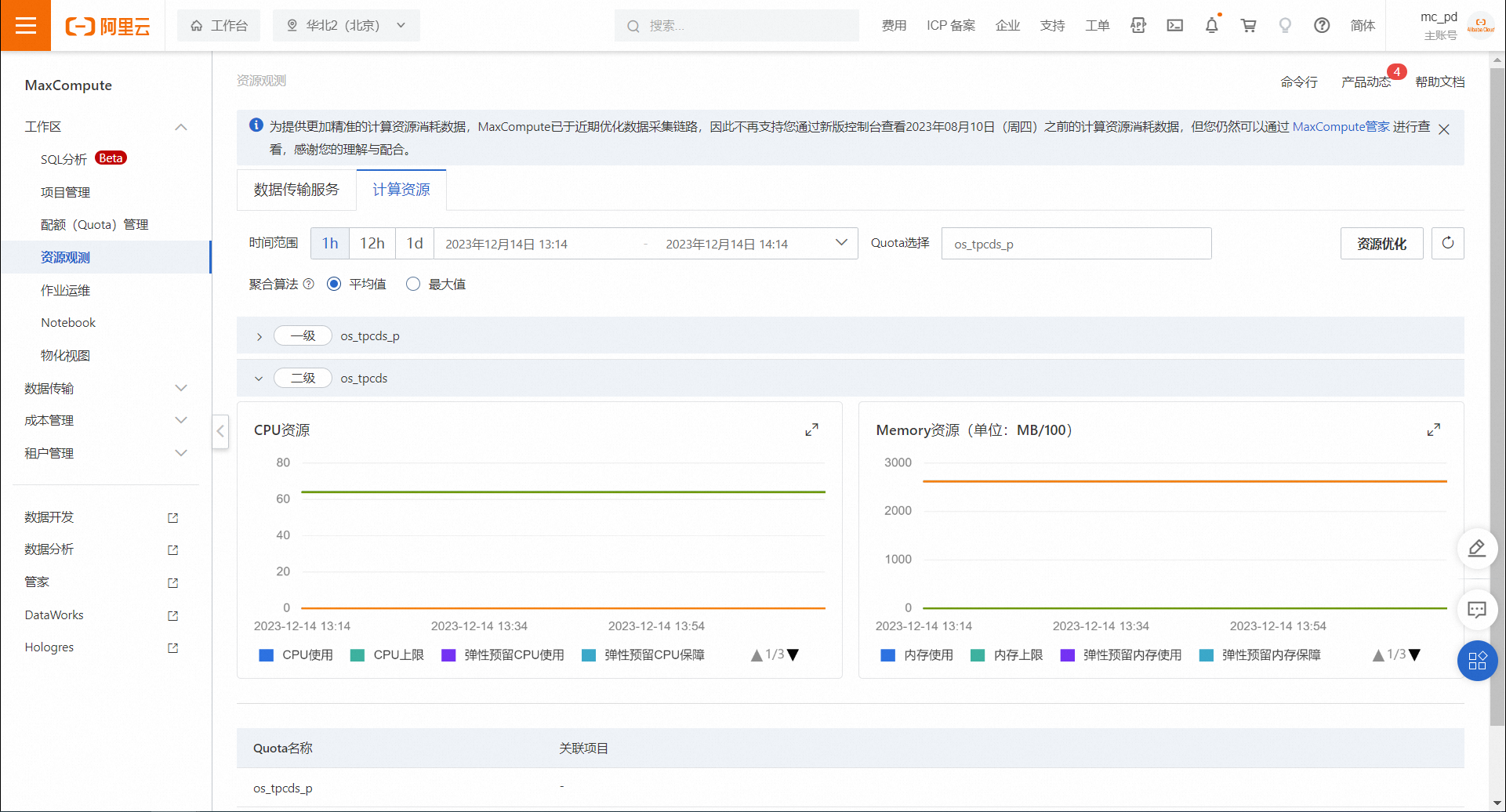The height and width of the screenshot is (812, 1506).
Task: Launch Cloud Shell terminal icon
Action: (x=1175, y=26)
